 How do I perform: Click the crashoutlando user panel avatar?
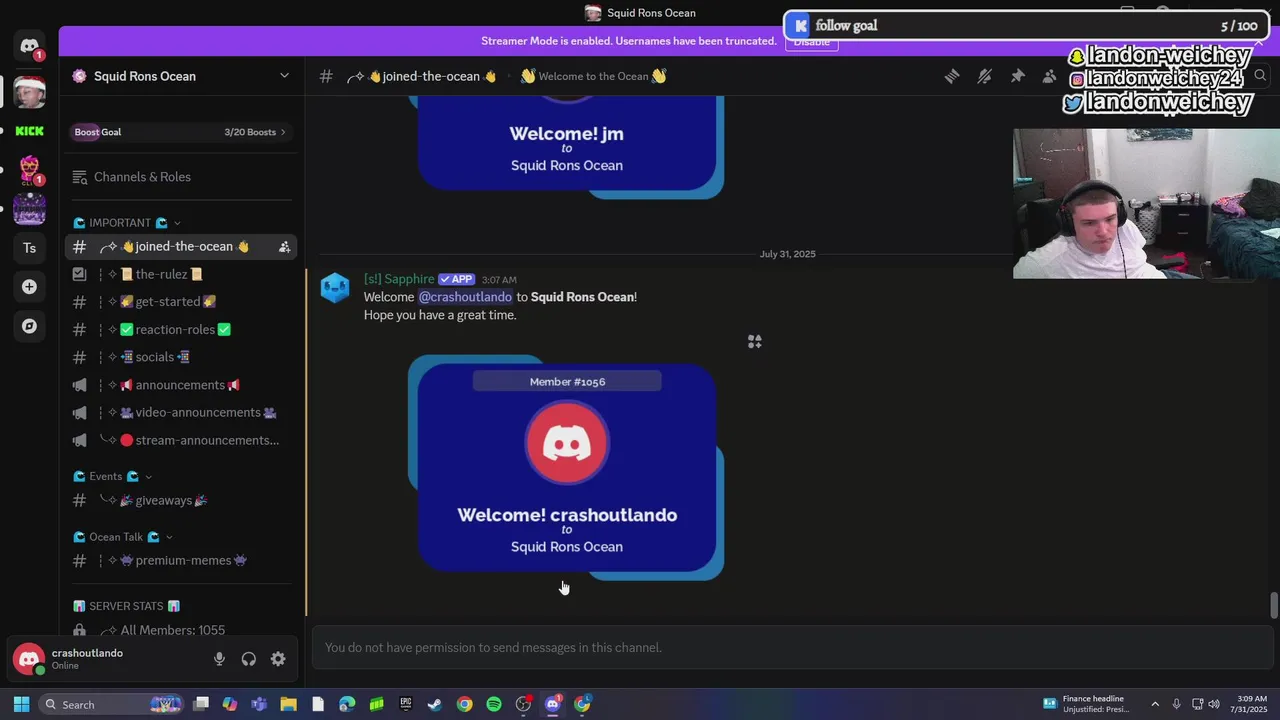[x=29, y=659]
